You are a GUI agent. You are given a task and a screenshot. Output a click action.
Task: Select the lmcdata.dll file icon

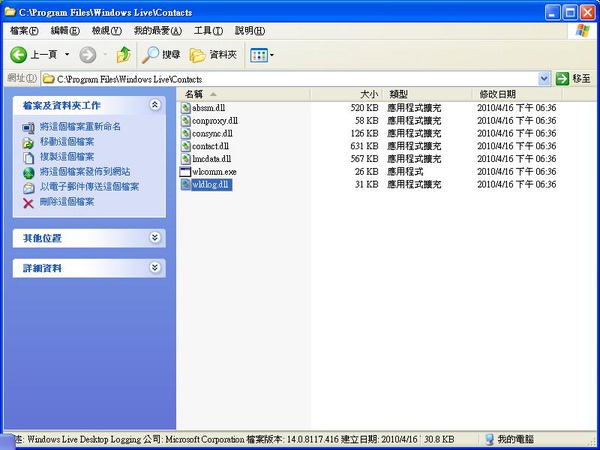click(x=186, y=159)
